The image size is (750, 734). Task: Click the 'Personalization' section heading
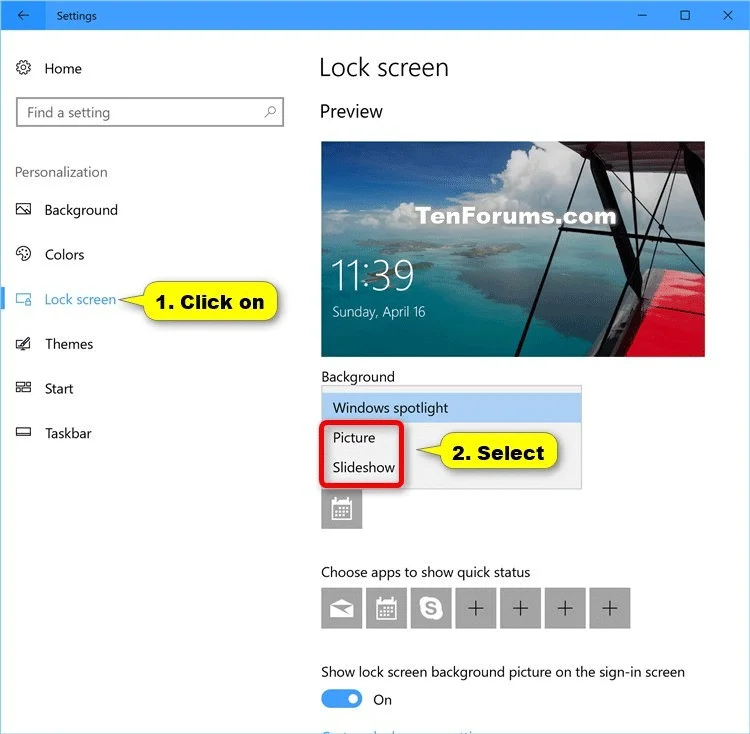(61, 172)
